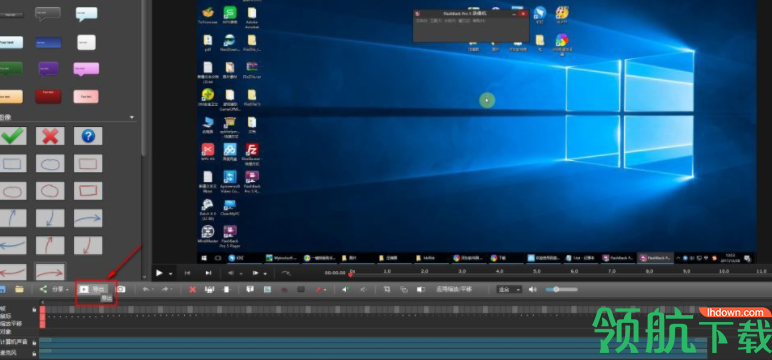Open the 适合 zoom level combo box
Screen dimensions: 772x360
[510, 290]
